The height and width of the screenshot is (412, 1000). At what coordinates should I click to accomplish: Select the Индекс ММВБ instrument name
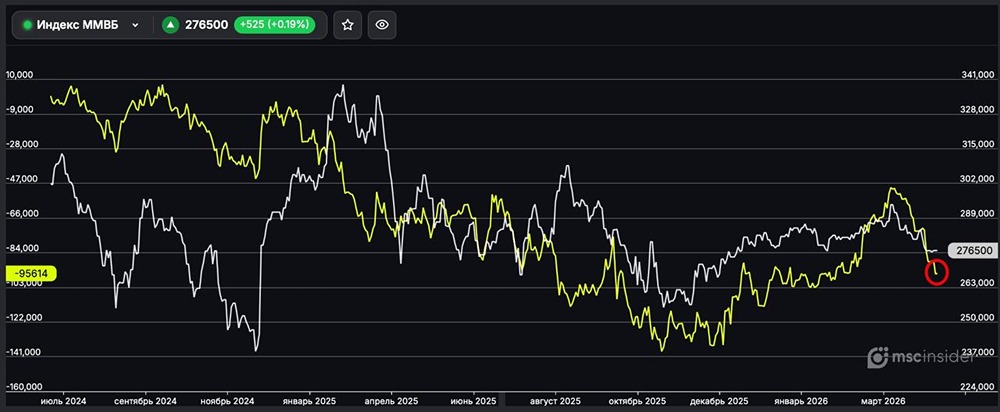[x=77, y=25]
